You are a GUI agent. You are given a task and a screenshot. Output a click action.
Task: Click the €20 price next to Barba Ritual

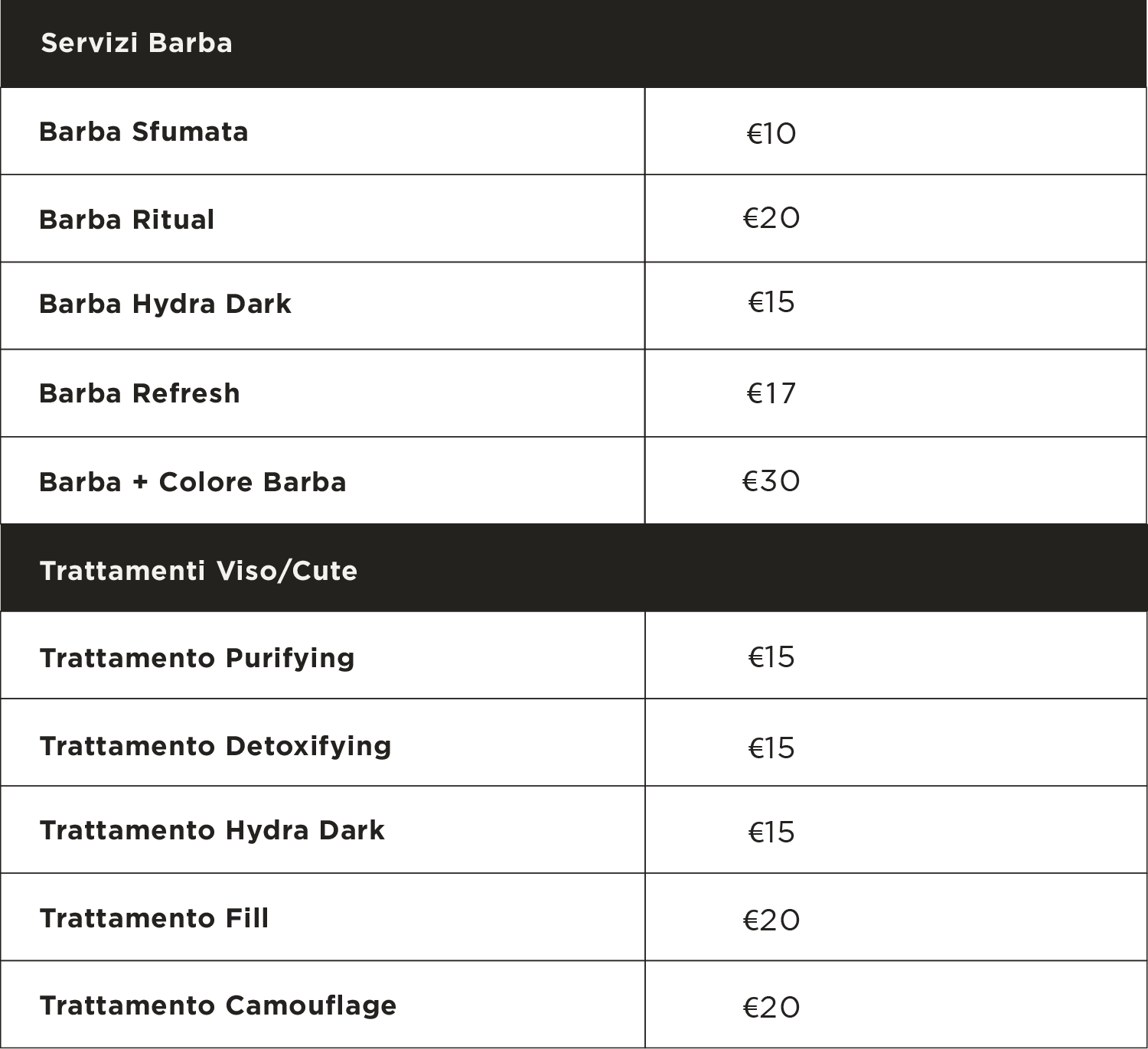pos(771,218)
